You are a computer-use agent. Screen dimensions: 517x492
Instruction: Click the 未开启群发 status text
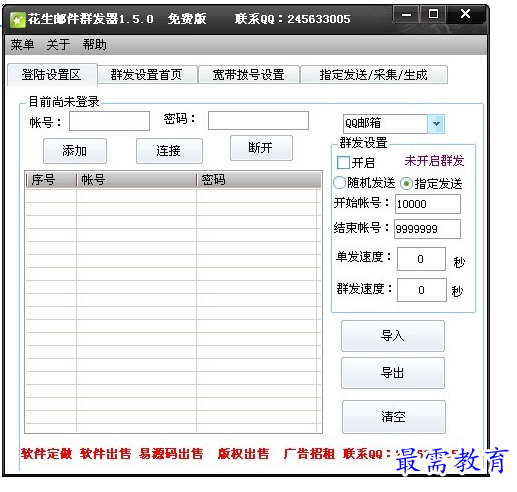coord(434,161)
